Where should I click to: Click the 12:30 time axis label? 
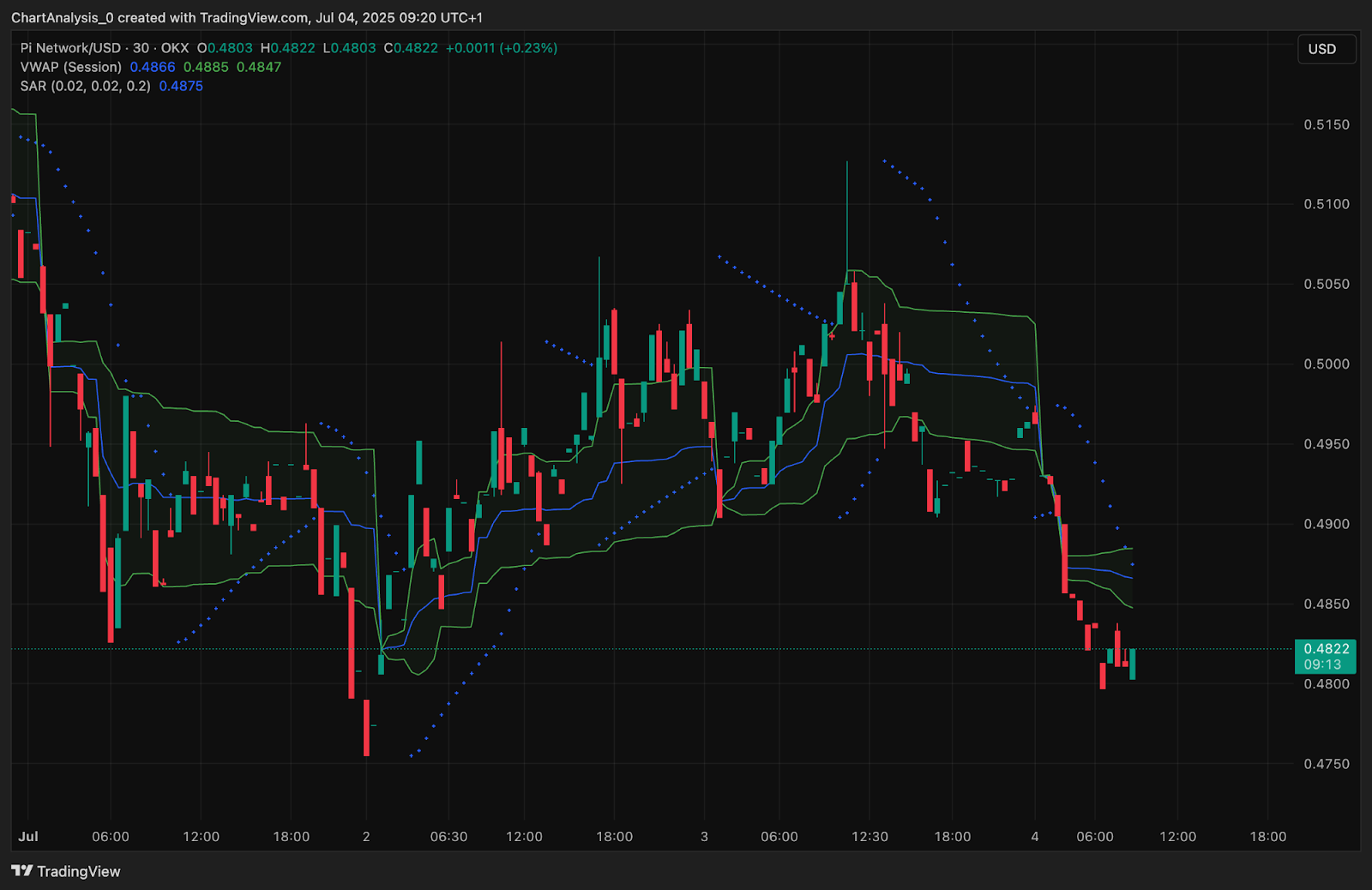click(x=870, y=836)
